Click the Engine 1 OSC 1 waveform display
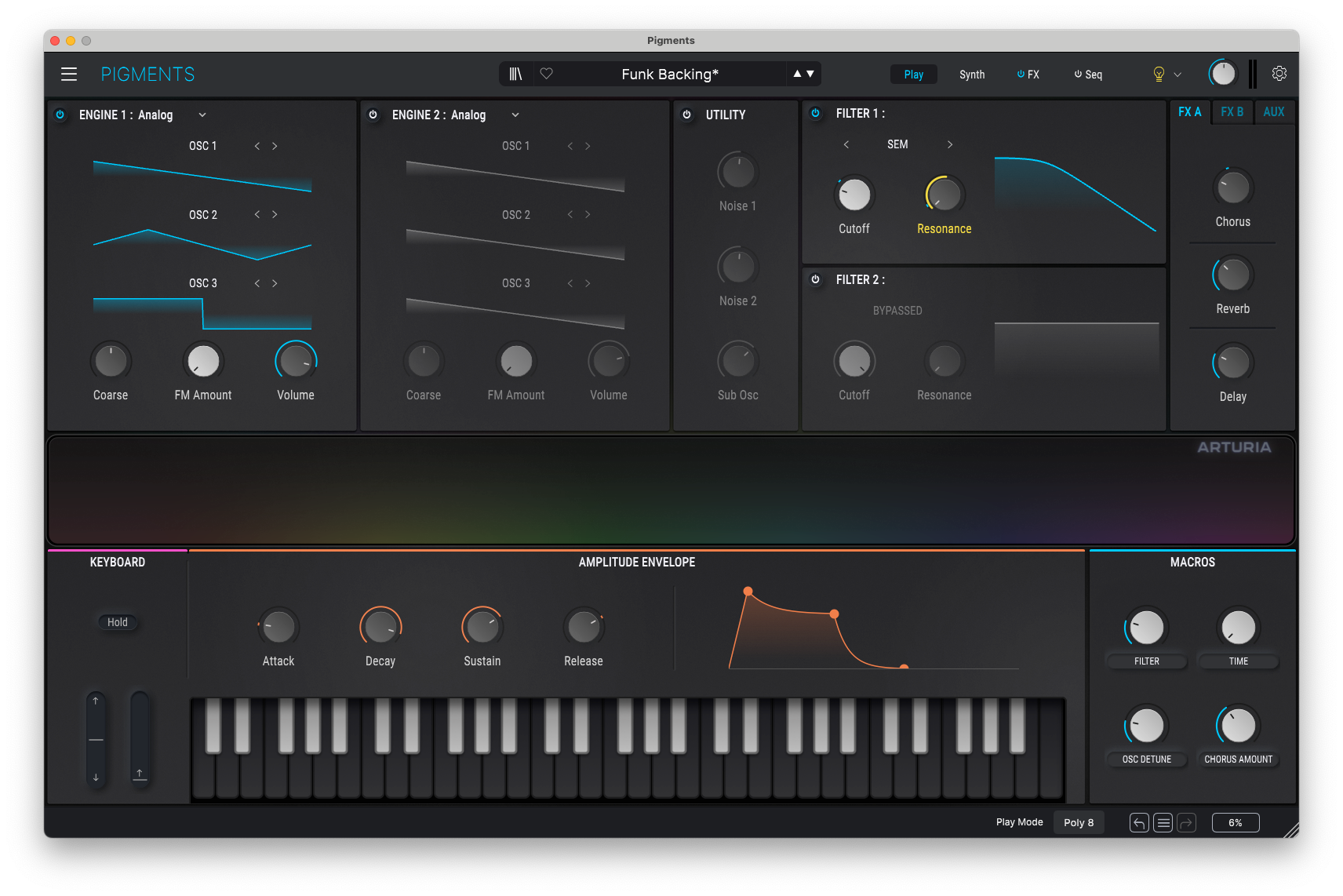The width and height of the screenshot is (1343, 896). point(202,177)
